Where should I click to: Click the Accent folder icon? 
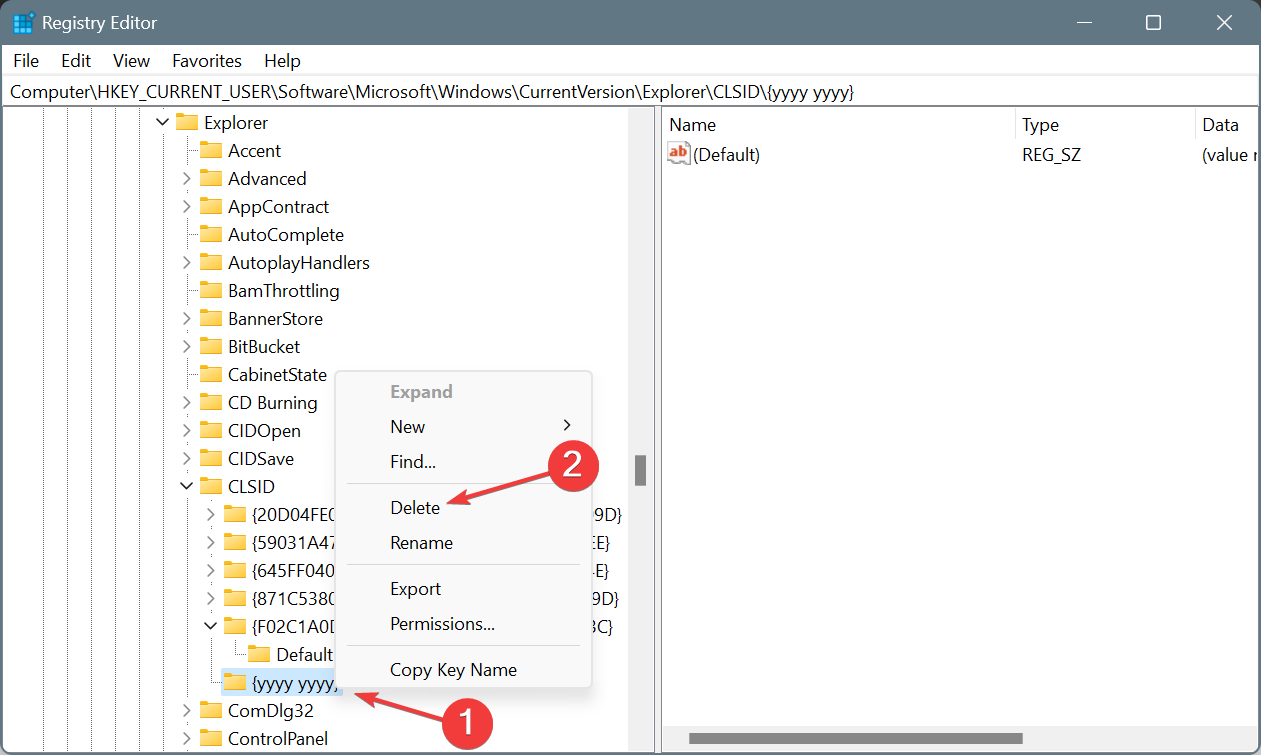[210, 151]
